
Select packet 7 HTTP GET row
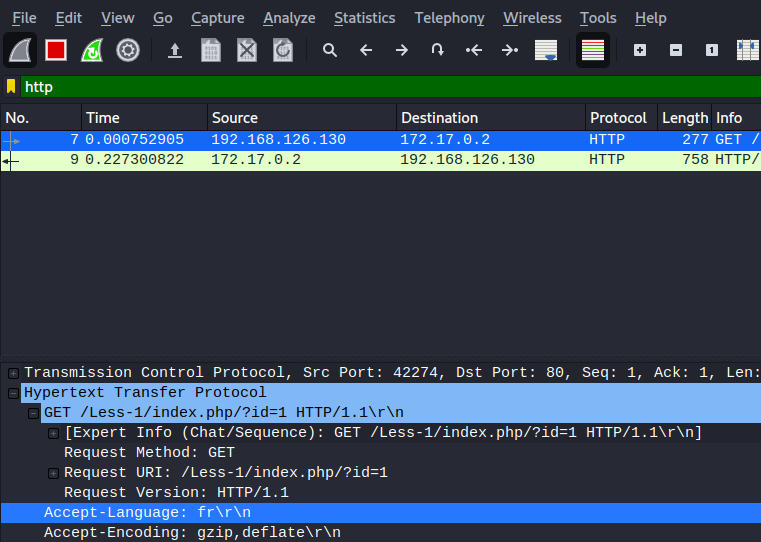point(380,140)
